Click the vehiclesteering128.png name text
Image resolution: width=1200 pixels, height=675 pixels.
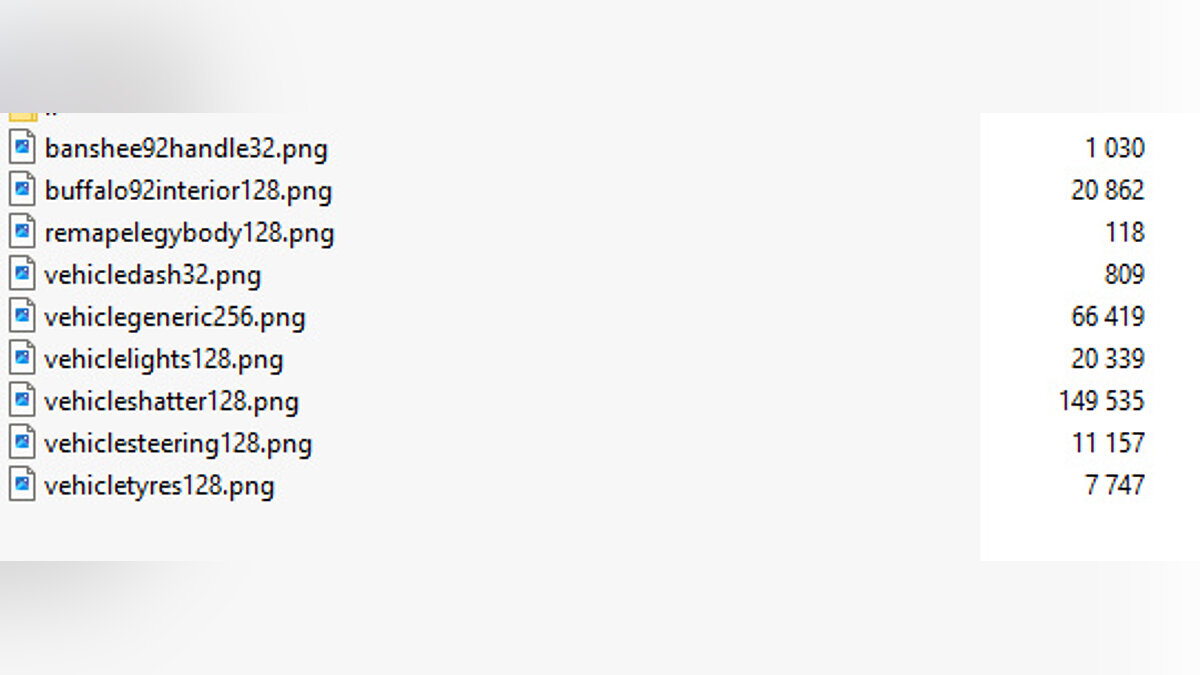coord(178,444)
